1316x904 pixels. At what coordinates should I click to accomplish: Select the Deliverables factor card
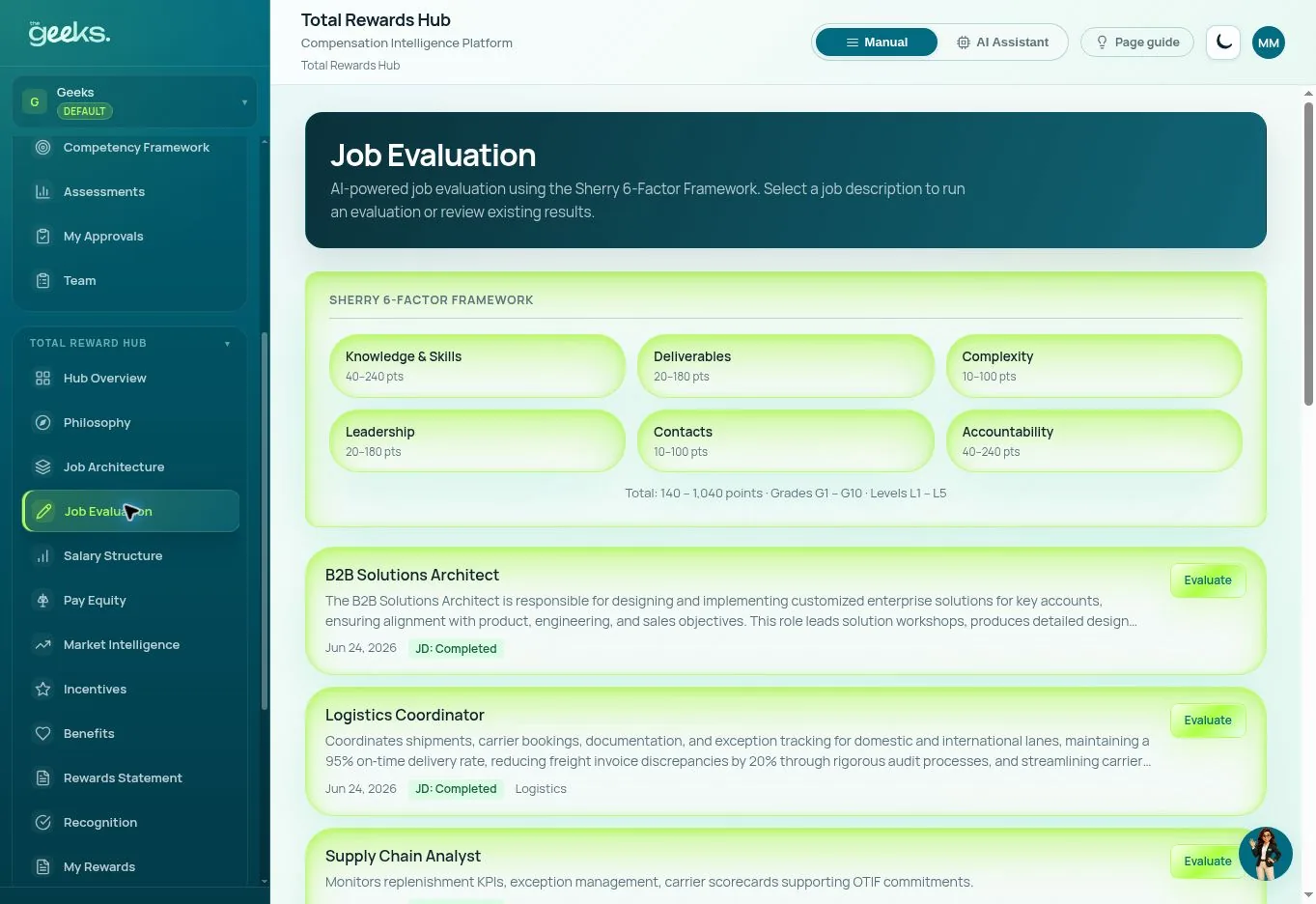[x=786, y=366]
